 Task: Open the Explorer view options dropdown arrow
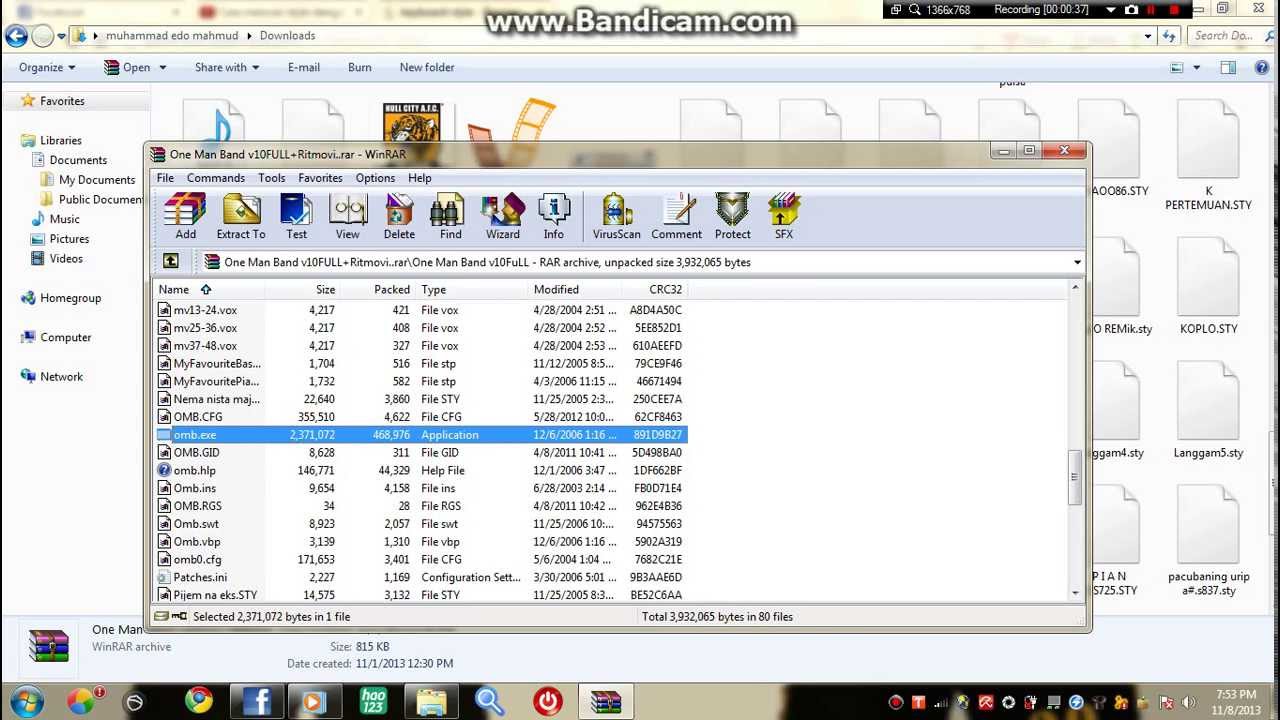(1197, 68)
